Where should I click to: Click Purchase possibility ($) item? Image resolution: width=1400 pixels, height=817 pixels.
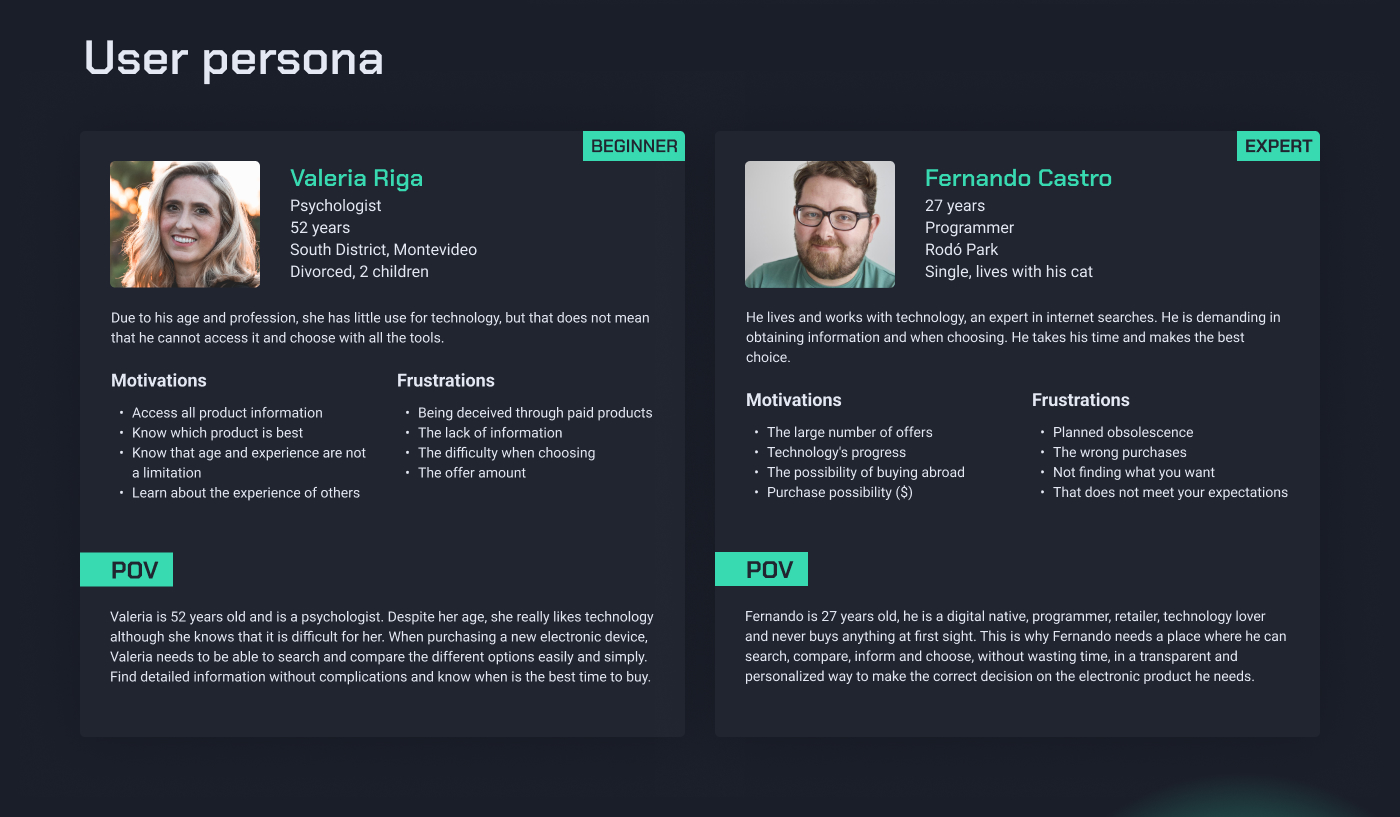click(x=840, y=493)
